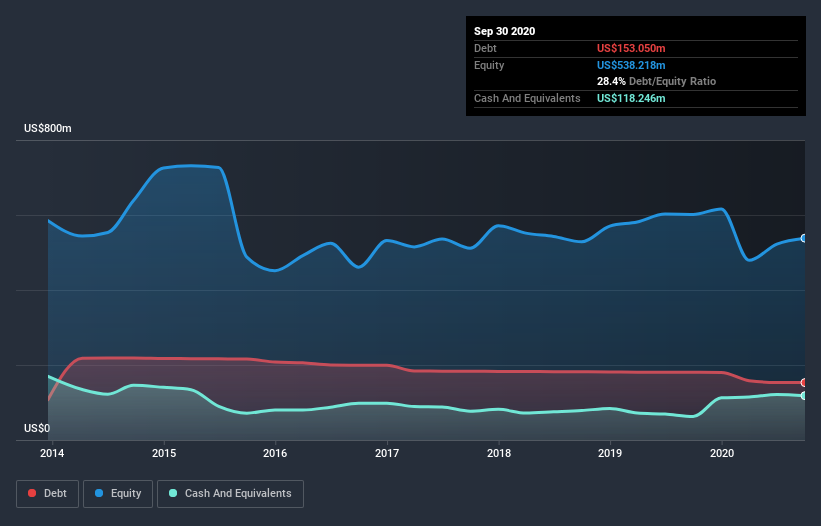The height and width of the screenshot is (526, 821).
Task: Click the 2019 x-axis label
Action: click(610, 453)
